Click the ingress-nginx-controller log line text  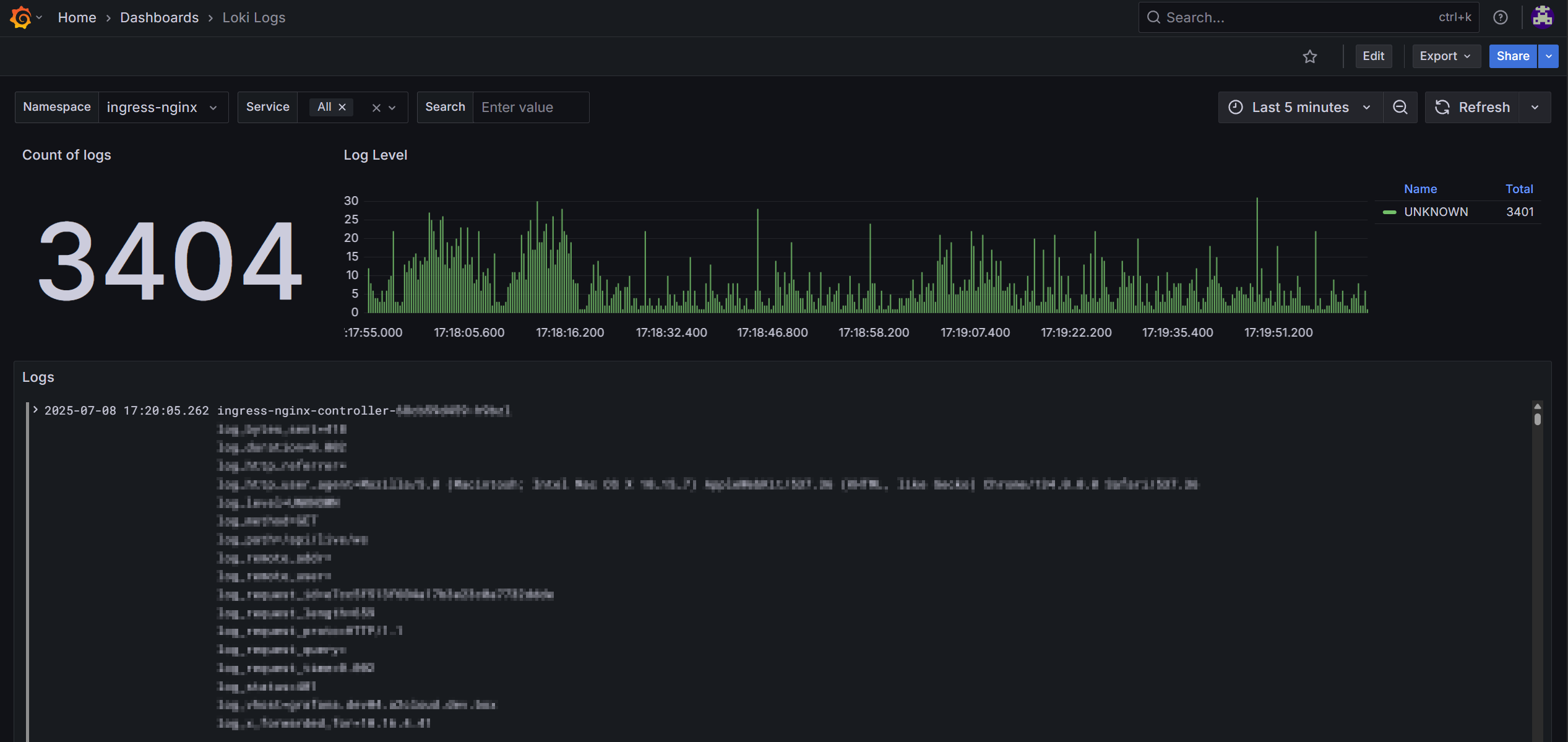click(363, 410)
